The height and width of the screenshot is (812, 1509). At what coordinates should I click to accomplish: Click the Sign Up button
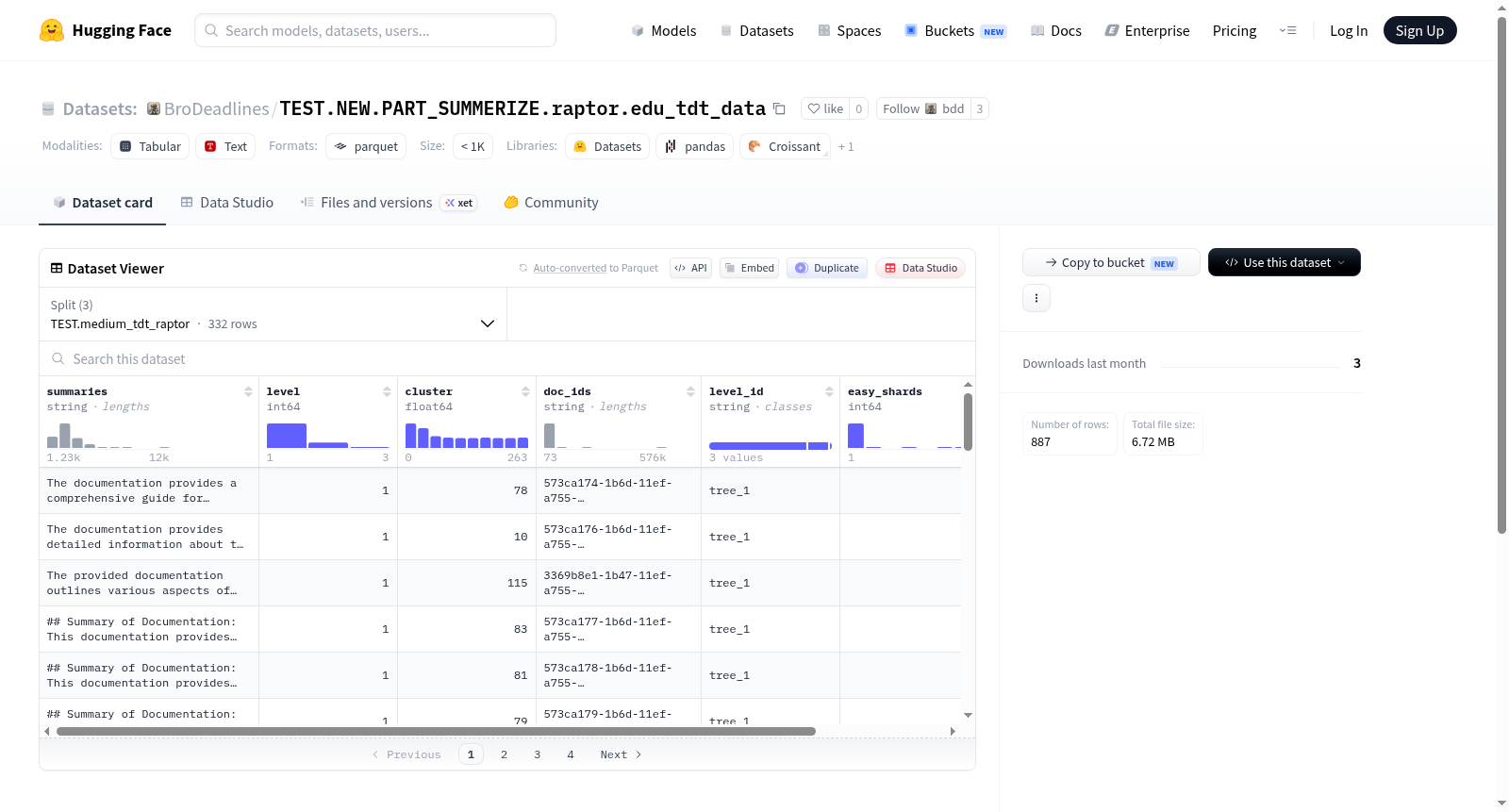coord(1419,30)
